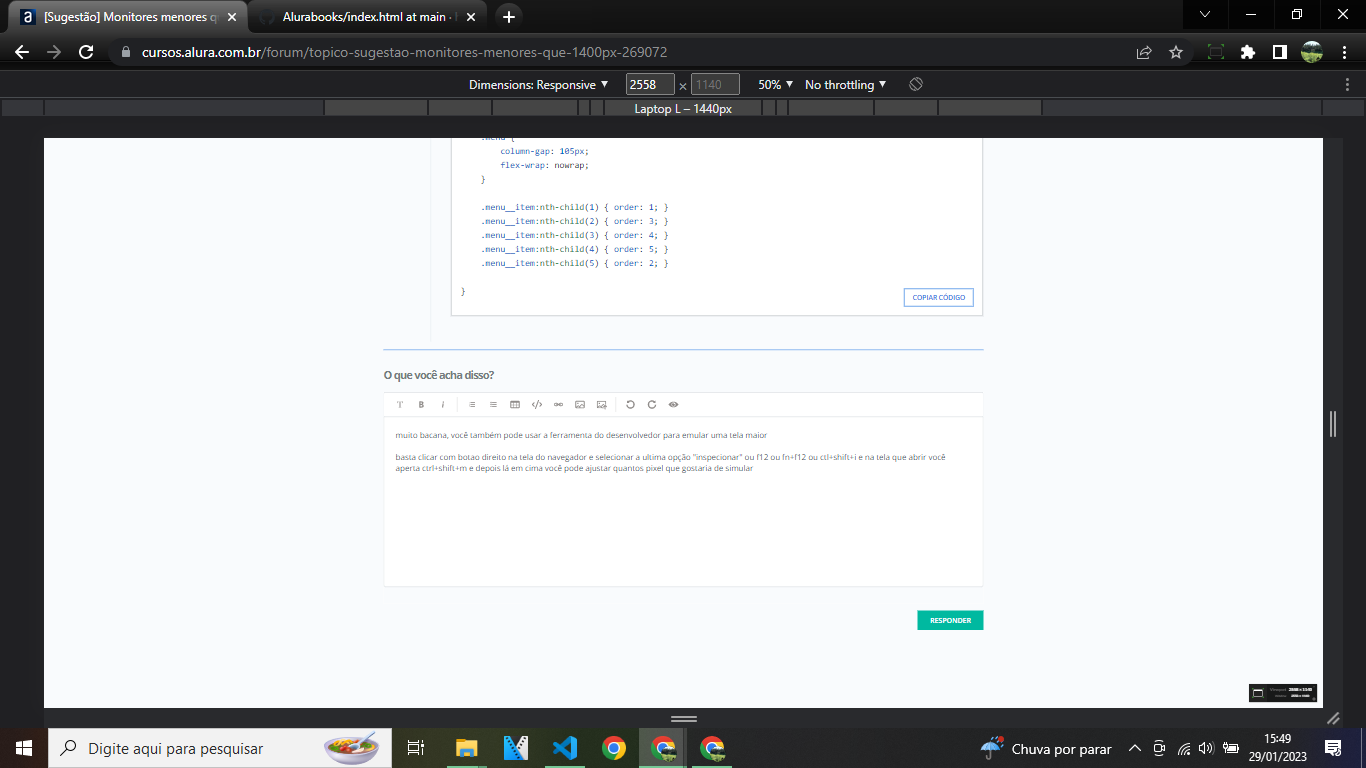Image resolution: width=1366 pixels, height=768 pixels.
Task: Open the weather widget Chuva por parar
Action: tap(1046, 748)
